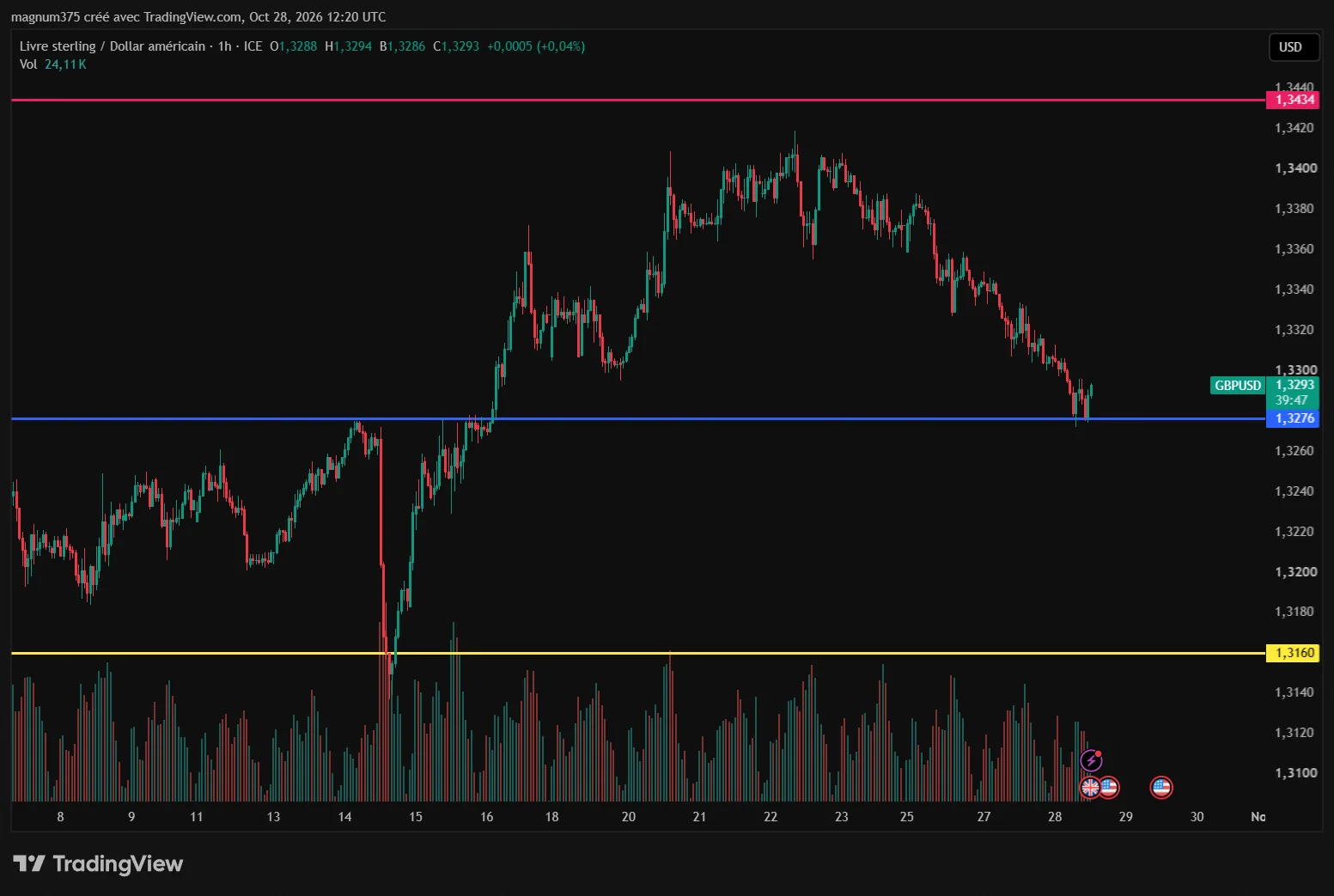1334x896 pixels.
Task: Click date label 30 on time axis
Action: 1197,817
